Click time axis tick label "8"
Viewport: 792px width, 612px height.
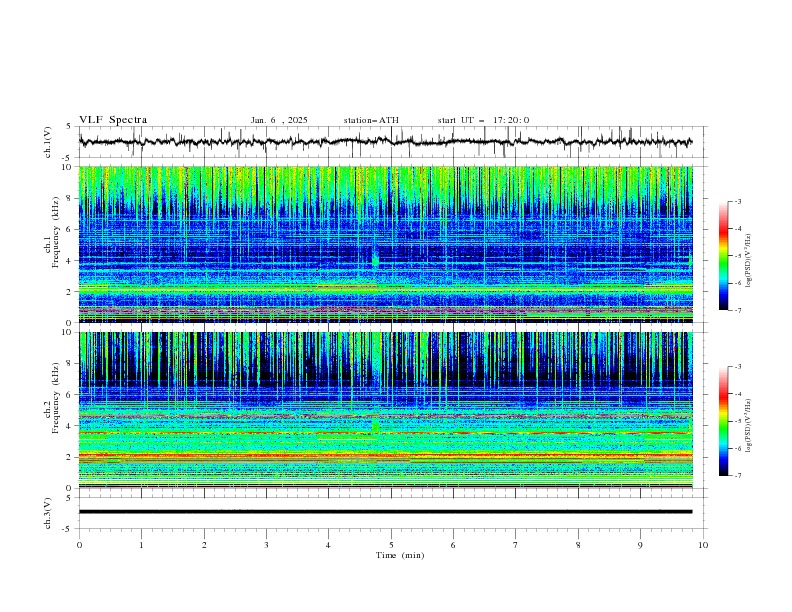(578, 545)
